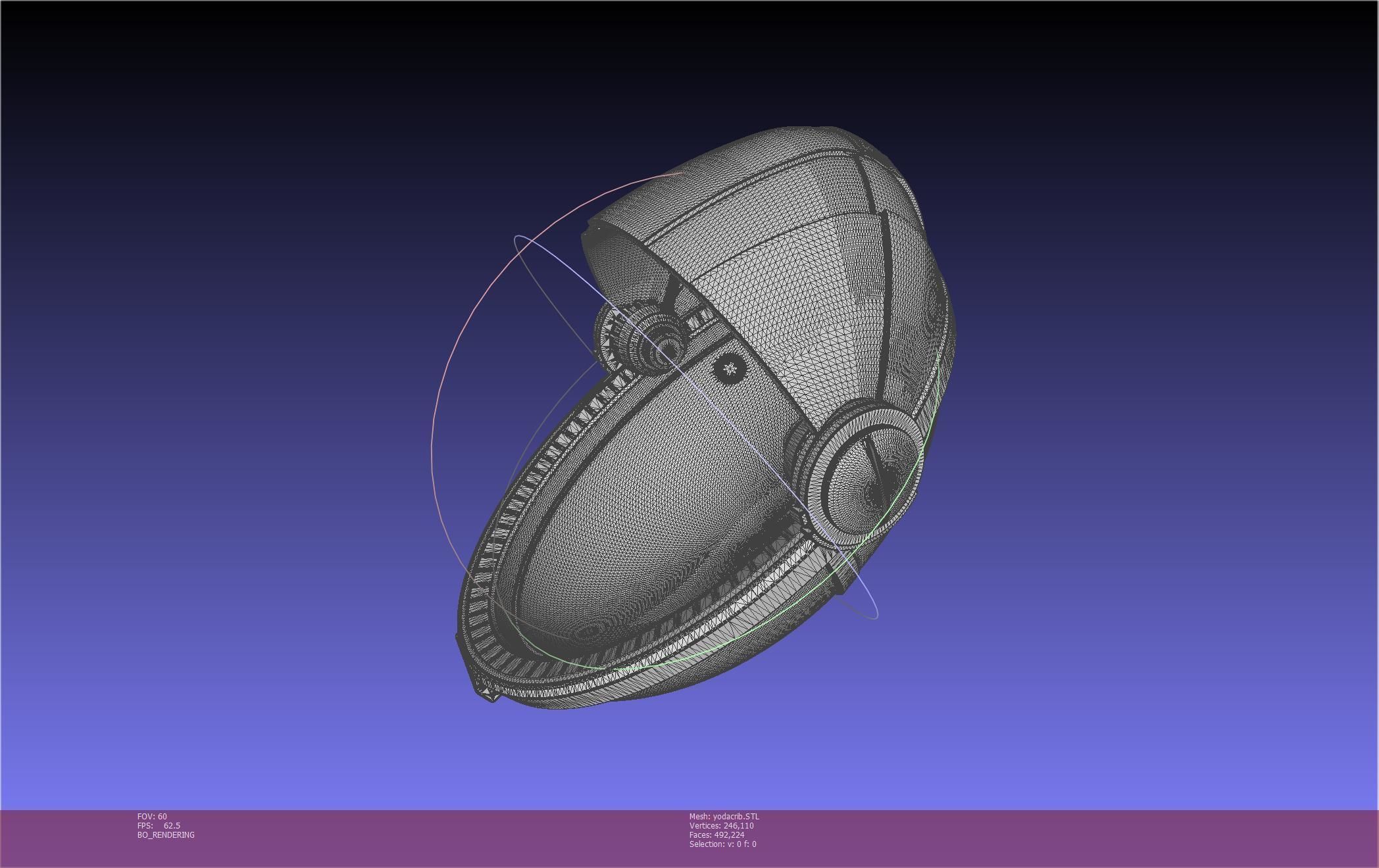1379x868 pixels.
Task: Click the FPS 62.5 readout
Action: (159, 825)
